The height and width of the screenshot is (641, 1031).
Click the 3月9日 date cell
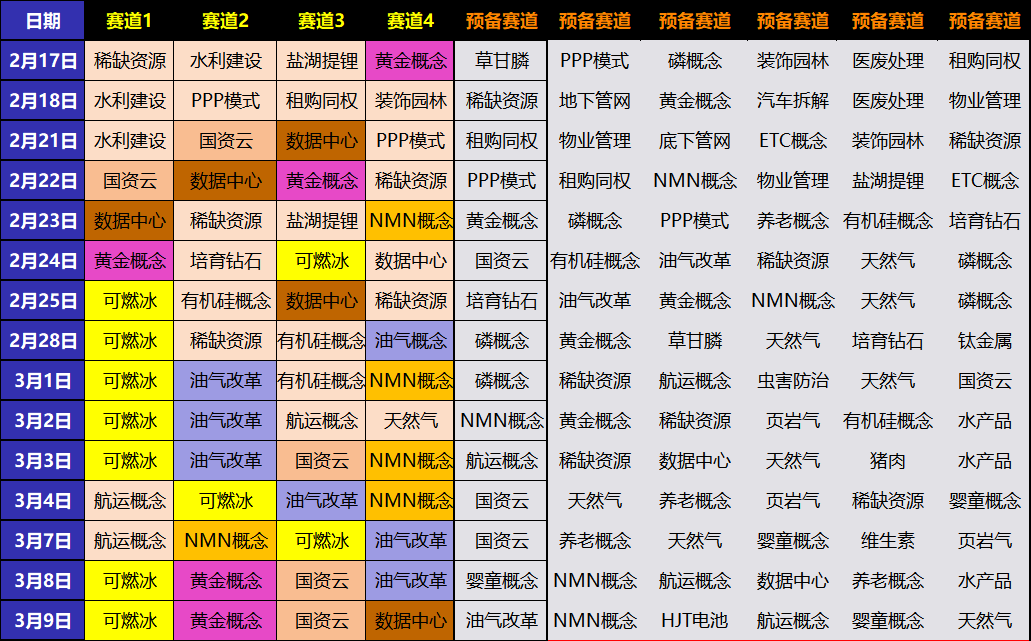coord(43,621)
